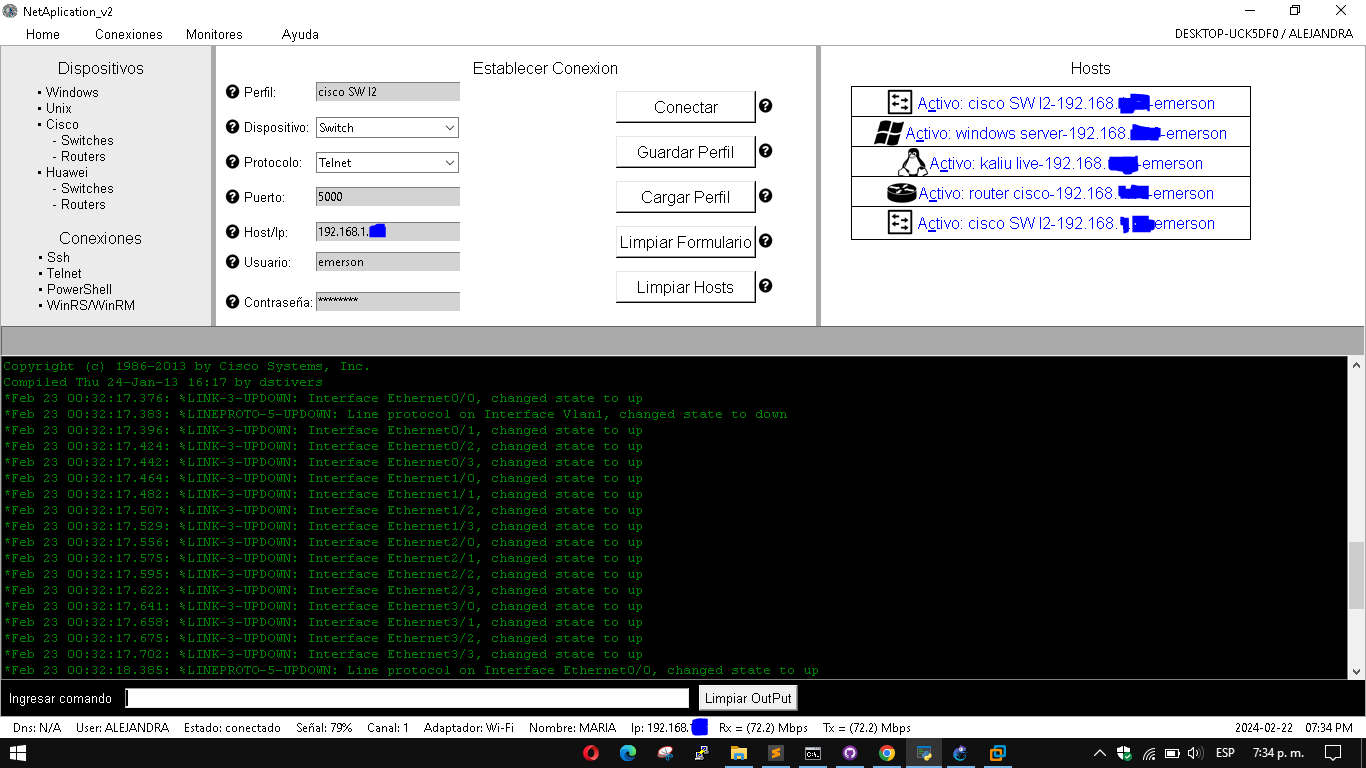Image resolution: width=1366 pixels, height=768 pixels.
Task: Click help icon next to Cargar Perfil
Action: 766,196
